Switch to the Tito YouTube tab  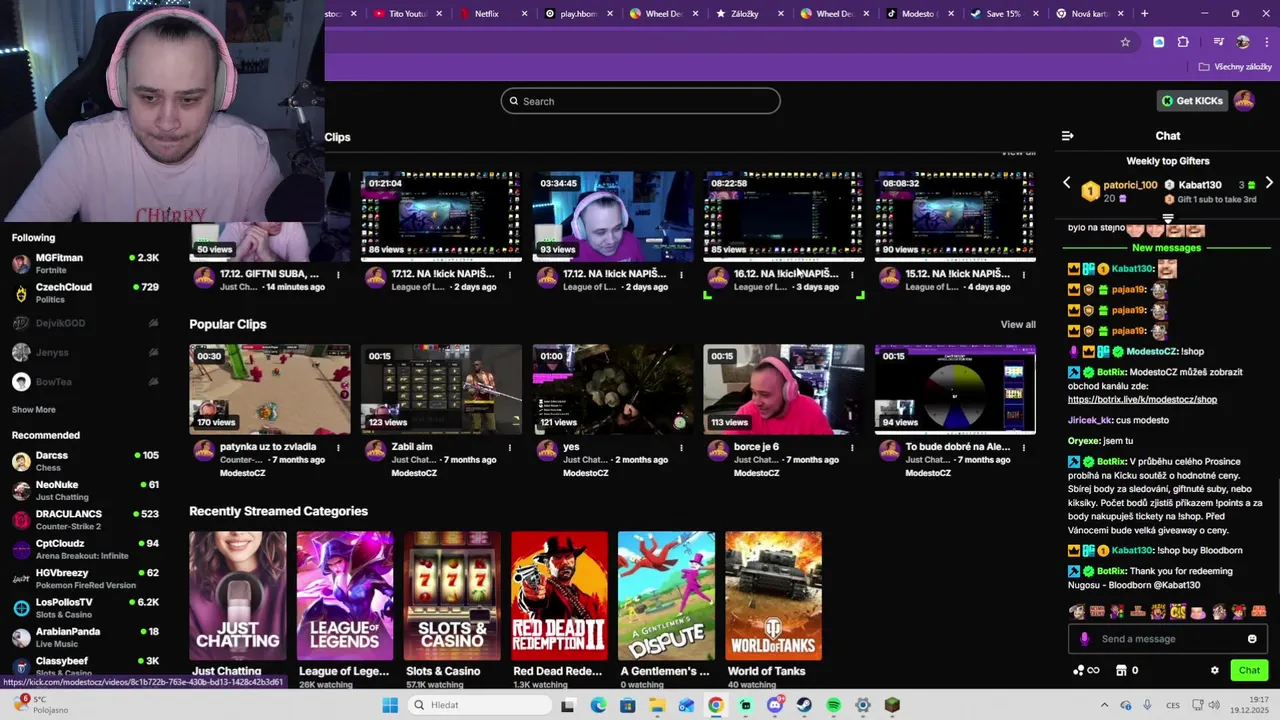tap(407, 14)
